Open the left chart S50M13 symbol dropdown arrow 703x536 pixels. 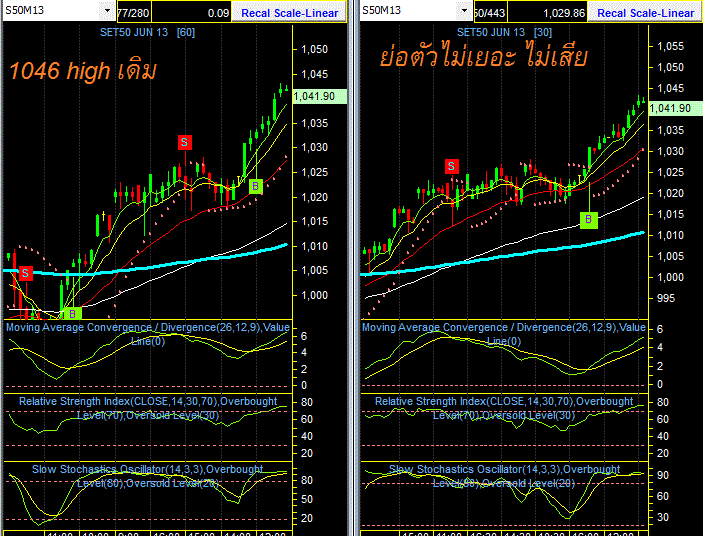click(107, 10)
